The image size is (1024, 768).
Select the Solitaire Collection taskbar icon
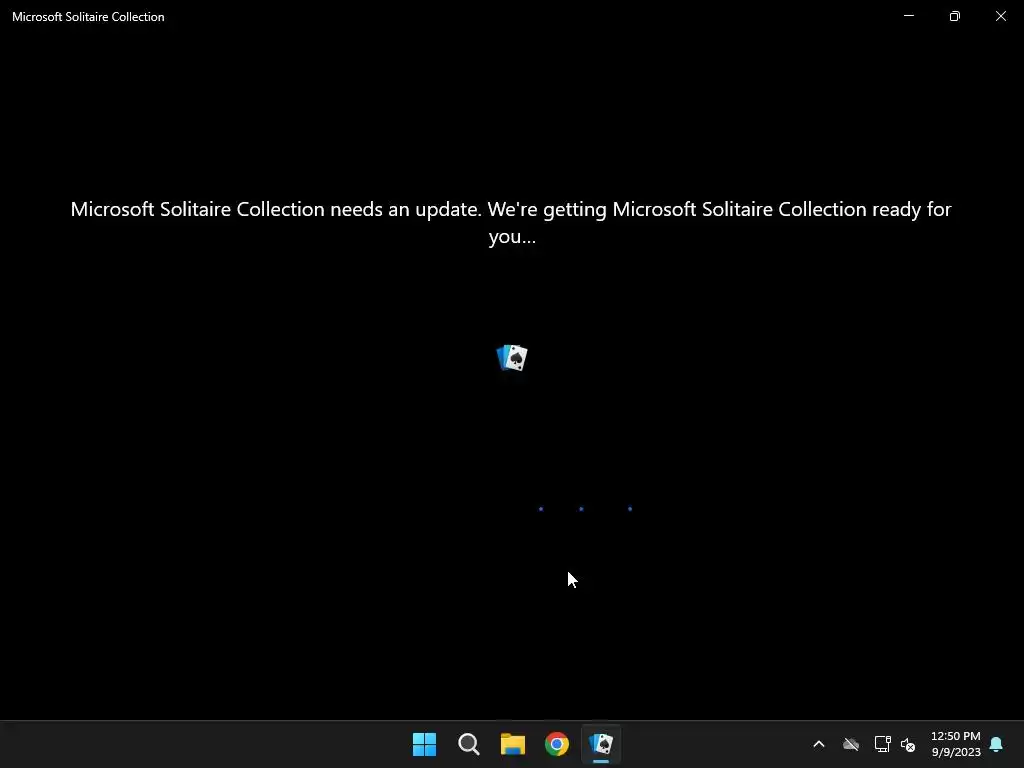point(601,744)
